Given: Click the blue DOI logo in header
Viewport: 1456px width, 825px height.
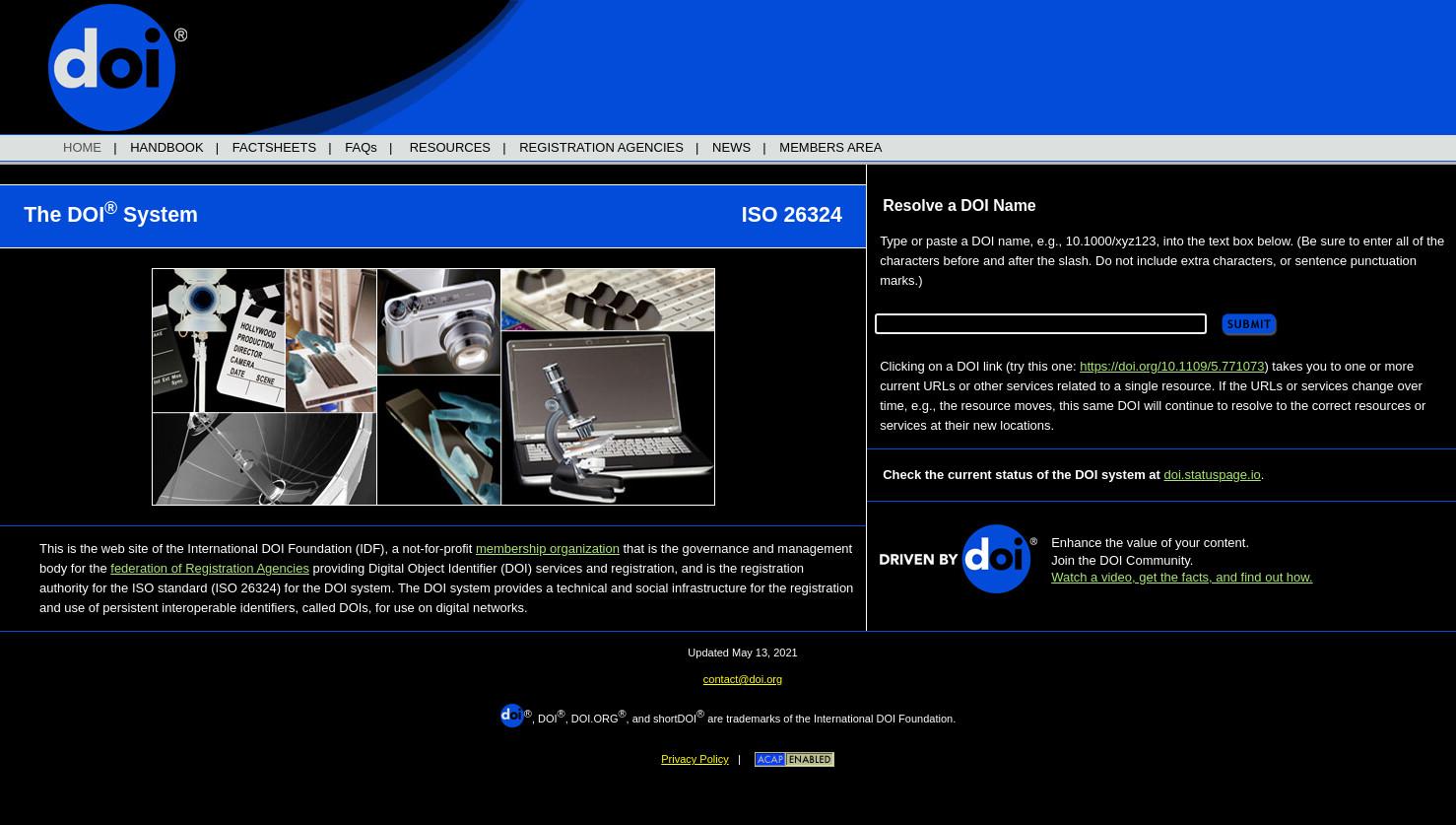Looking at the screenshot, I should pos(117,67).
